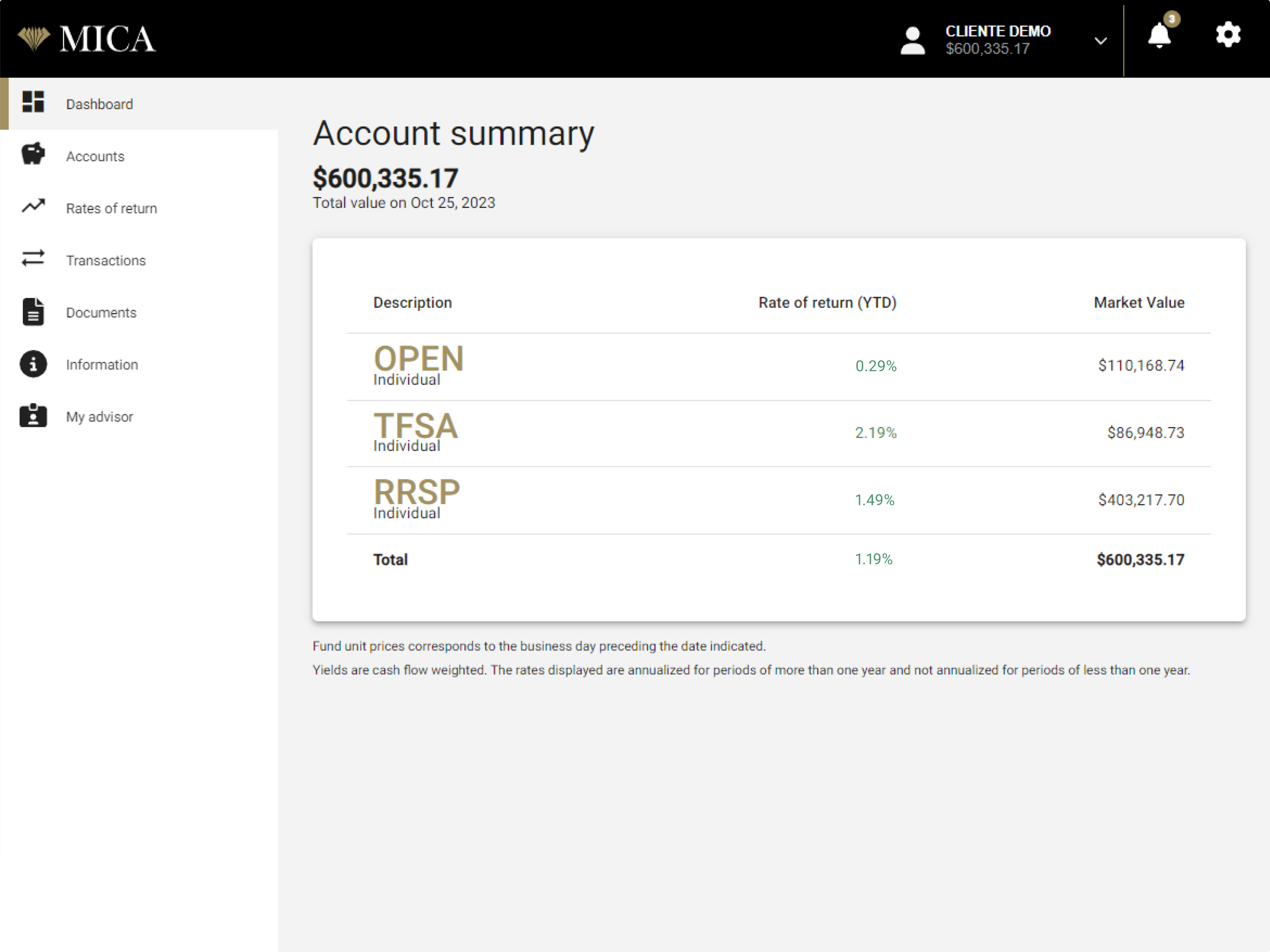Click the Accounts piggy bank icon
Viewport: 1270px width, 952px height.
click(x=33, y=153)
